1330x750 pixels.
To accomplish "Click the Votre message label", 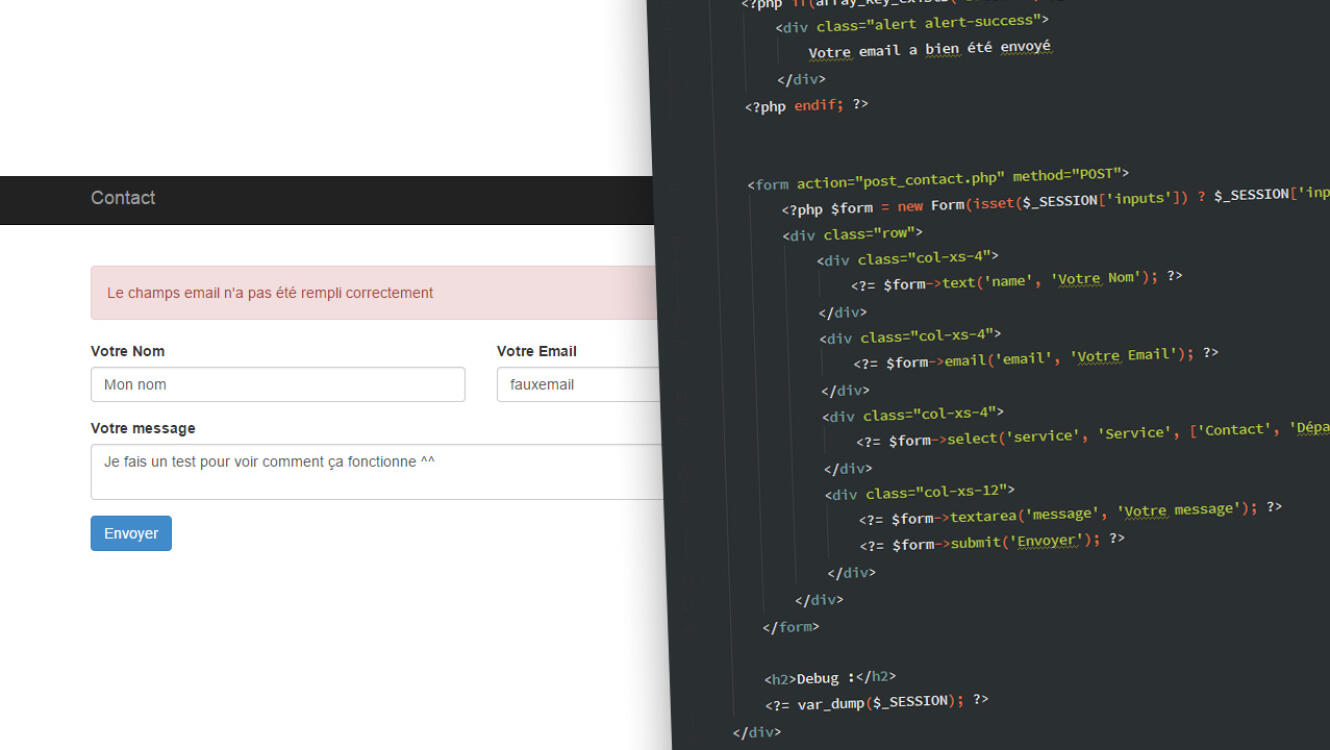I will (x=143, y=428).
